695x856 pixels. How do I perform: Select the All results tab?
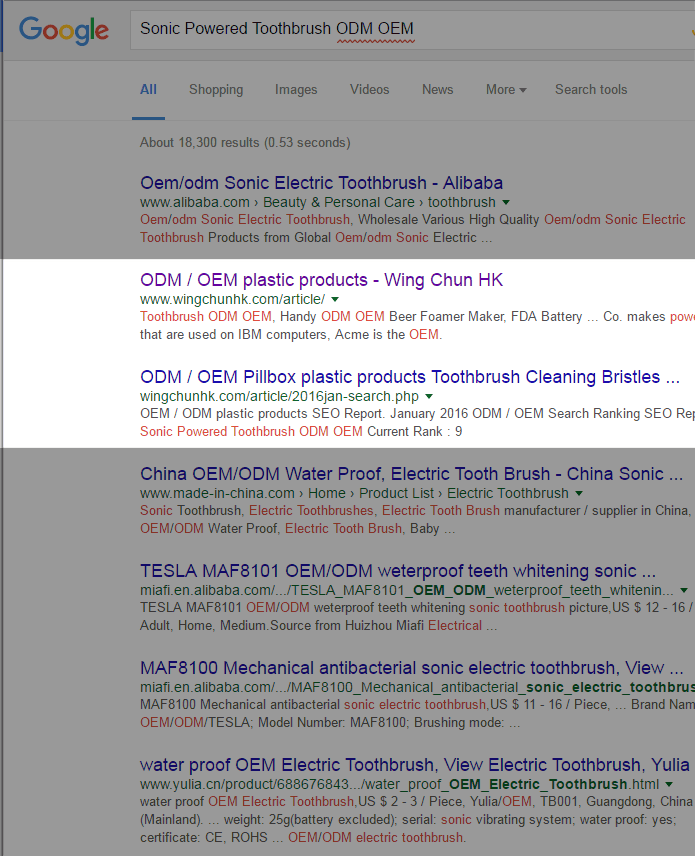[148, 90]
